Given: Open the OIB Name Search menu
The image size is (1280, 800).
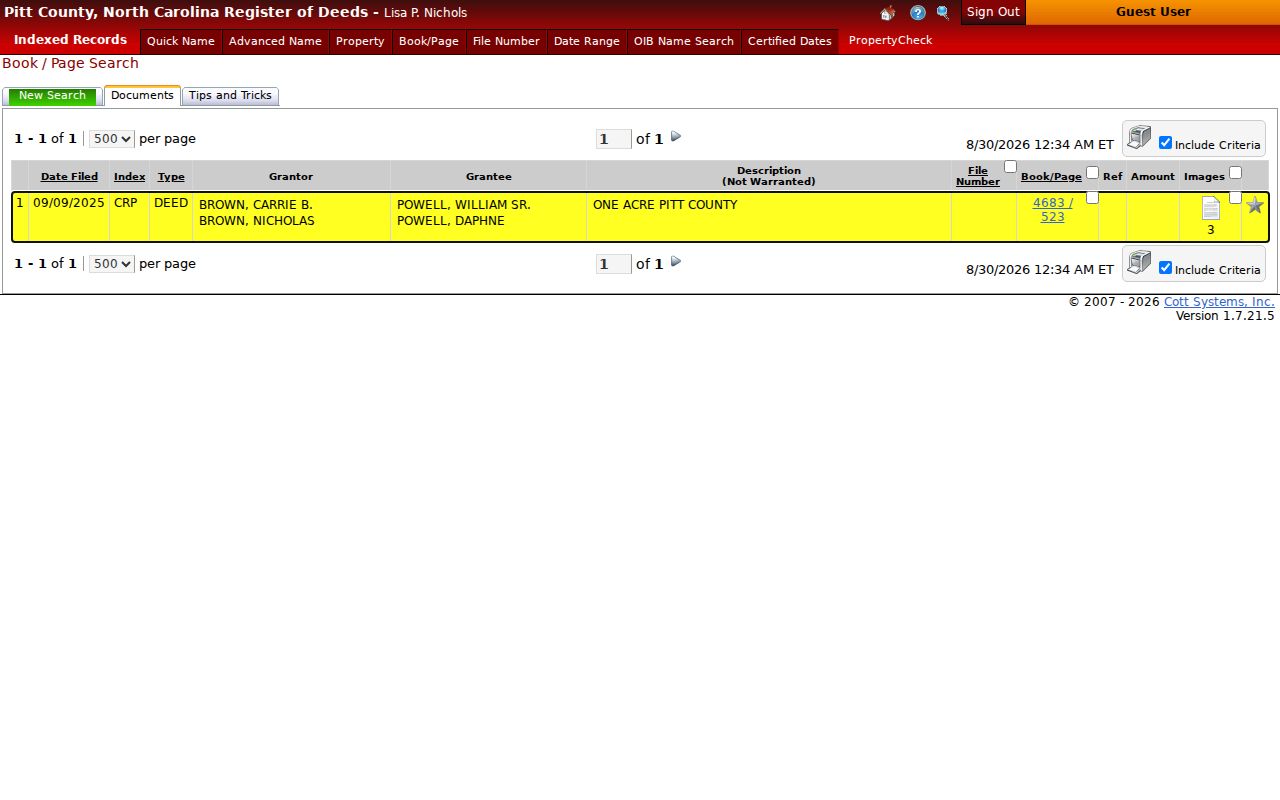Looking at the screenshot, I should click(x=684, y=41).
